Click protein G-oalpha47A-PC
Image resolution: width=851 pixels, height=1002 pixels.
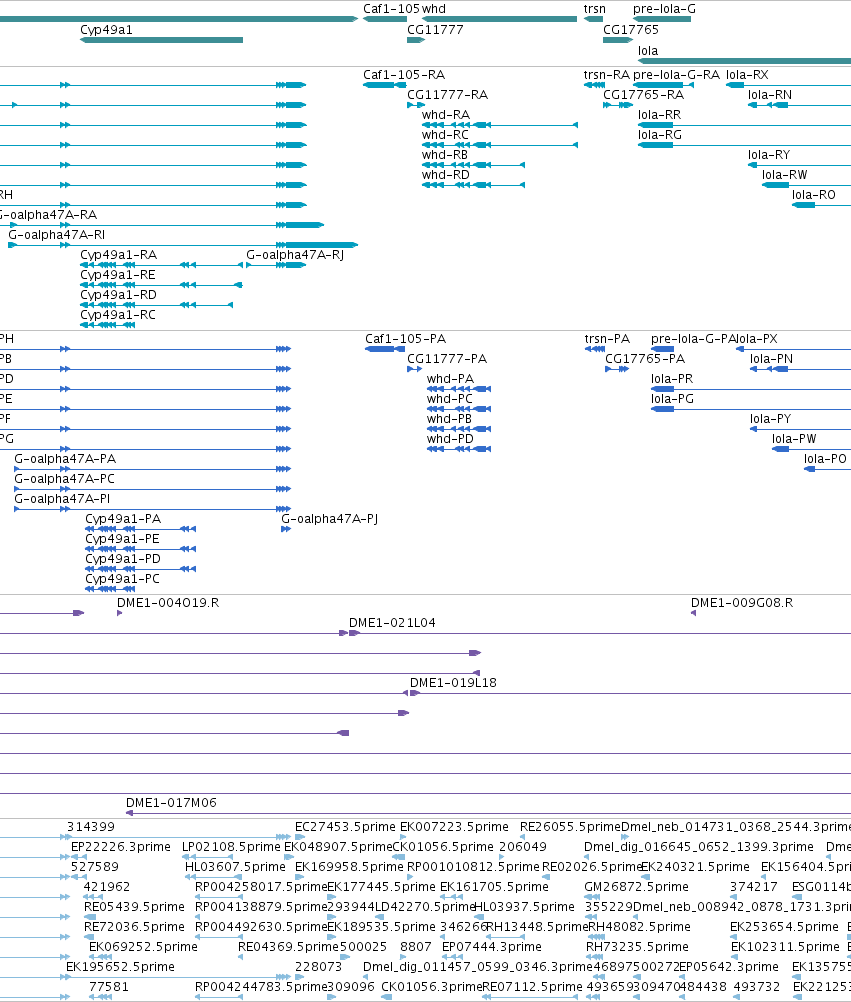[65, 479]
